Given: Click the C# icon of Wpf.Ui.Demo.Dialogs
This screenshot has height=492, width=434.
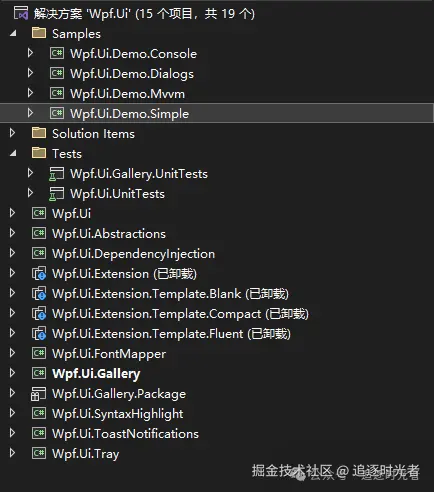Looking at the screenshot, I should [x=57, y=73].
